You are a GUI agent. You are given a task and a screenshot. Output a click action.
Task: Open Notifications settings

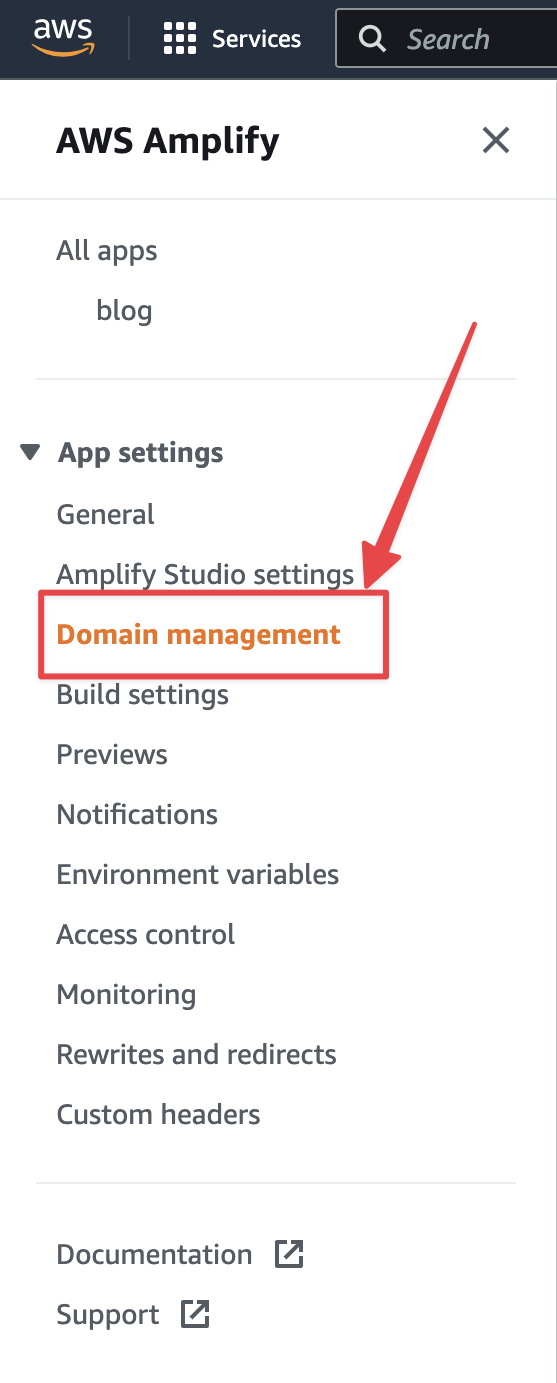point(137,815)
